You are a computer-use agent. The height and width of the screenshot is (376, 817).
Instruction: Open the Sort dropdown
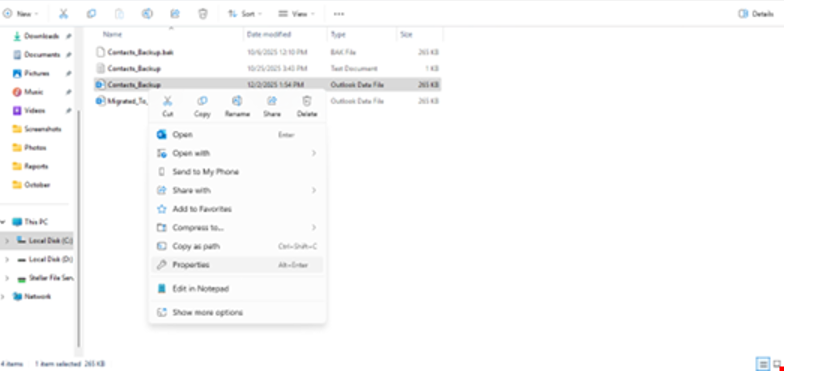click(245, 14)
